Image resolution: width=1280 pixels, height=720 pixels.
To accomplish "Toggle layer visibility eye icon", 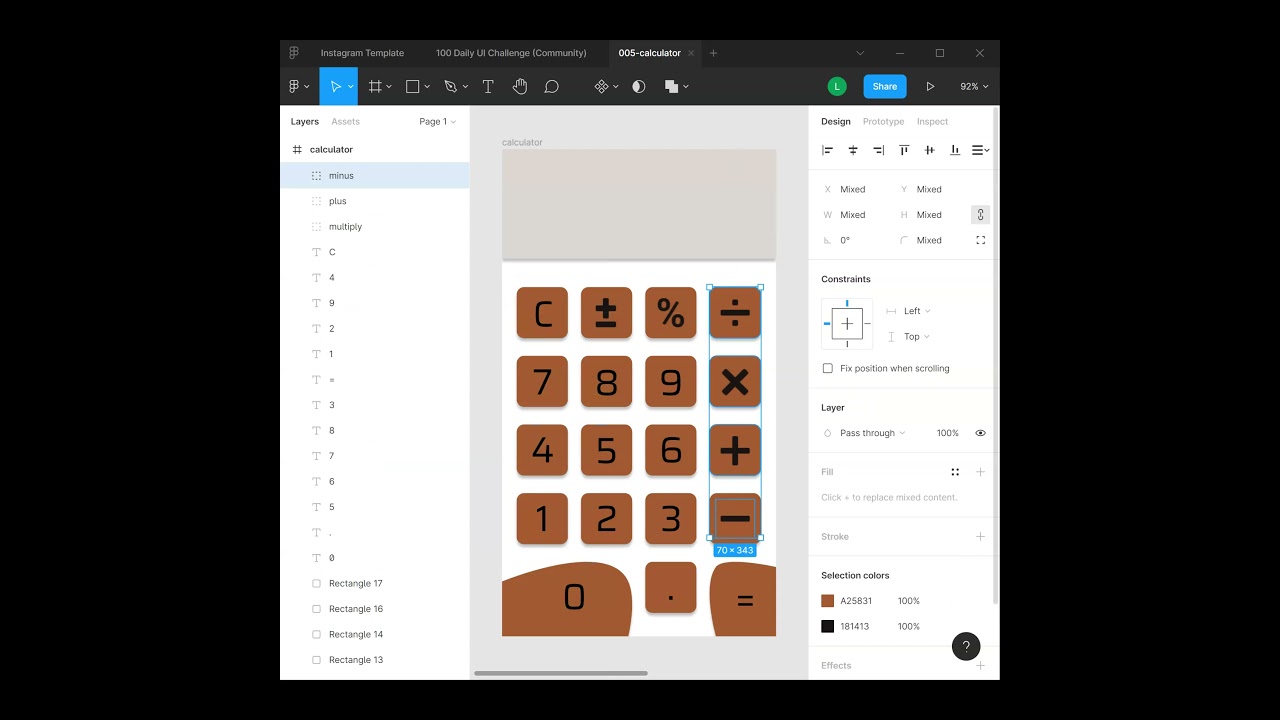I will [x=980, y=433].
